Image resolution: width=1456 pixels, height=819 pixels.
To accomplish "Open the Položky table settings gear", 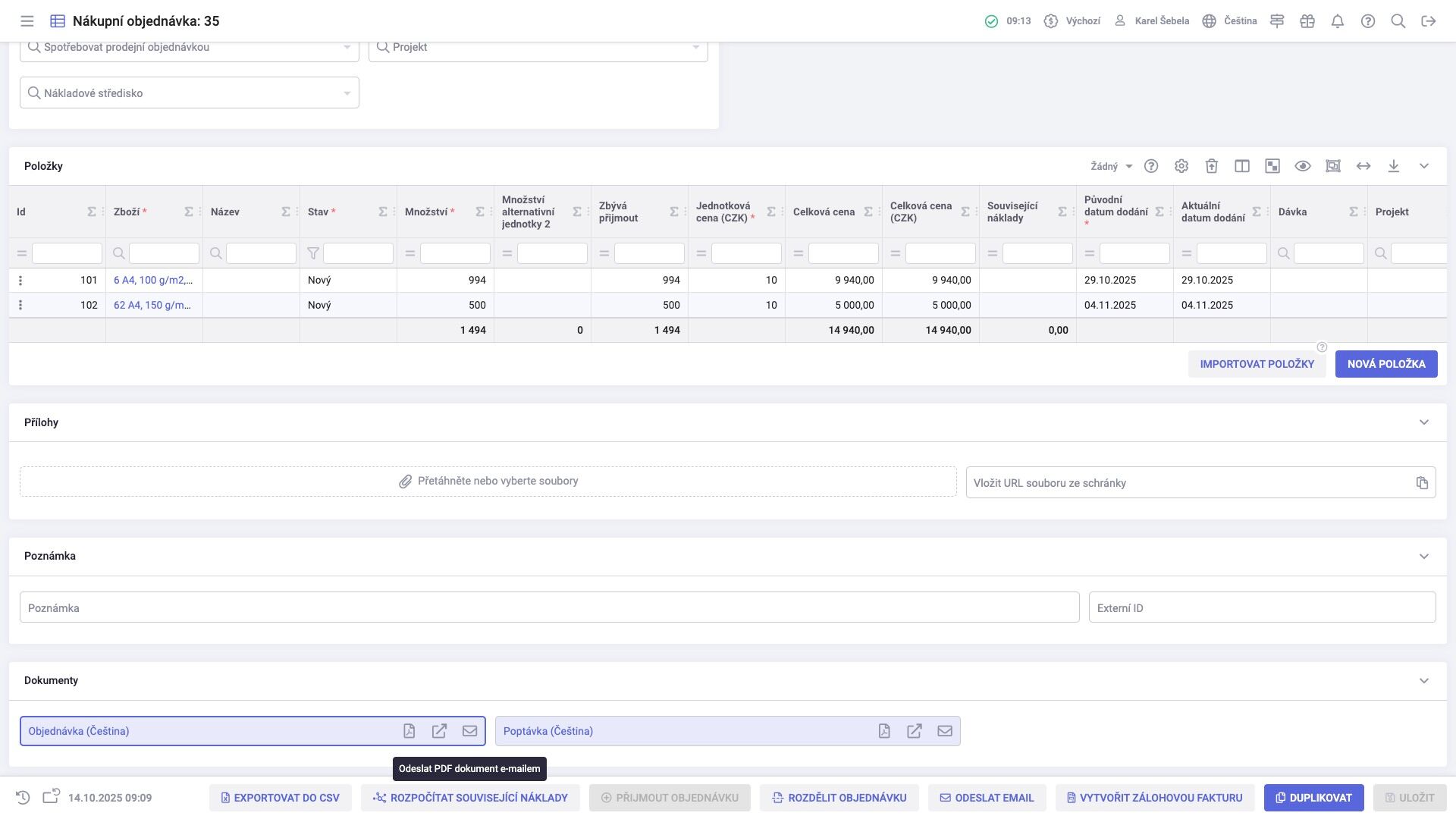I will [x=1181, y=166].
